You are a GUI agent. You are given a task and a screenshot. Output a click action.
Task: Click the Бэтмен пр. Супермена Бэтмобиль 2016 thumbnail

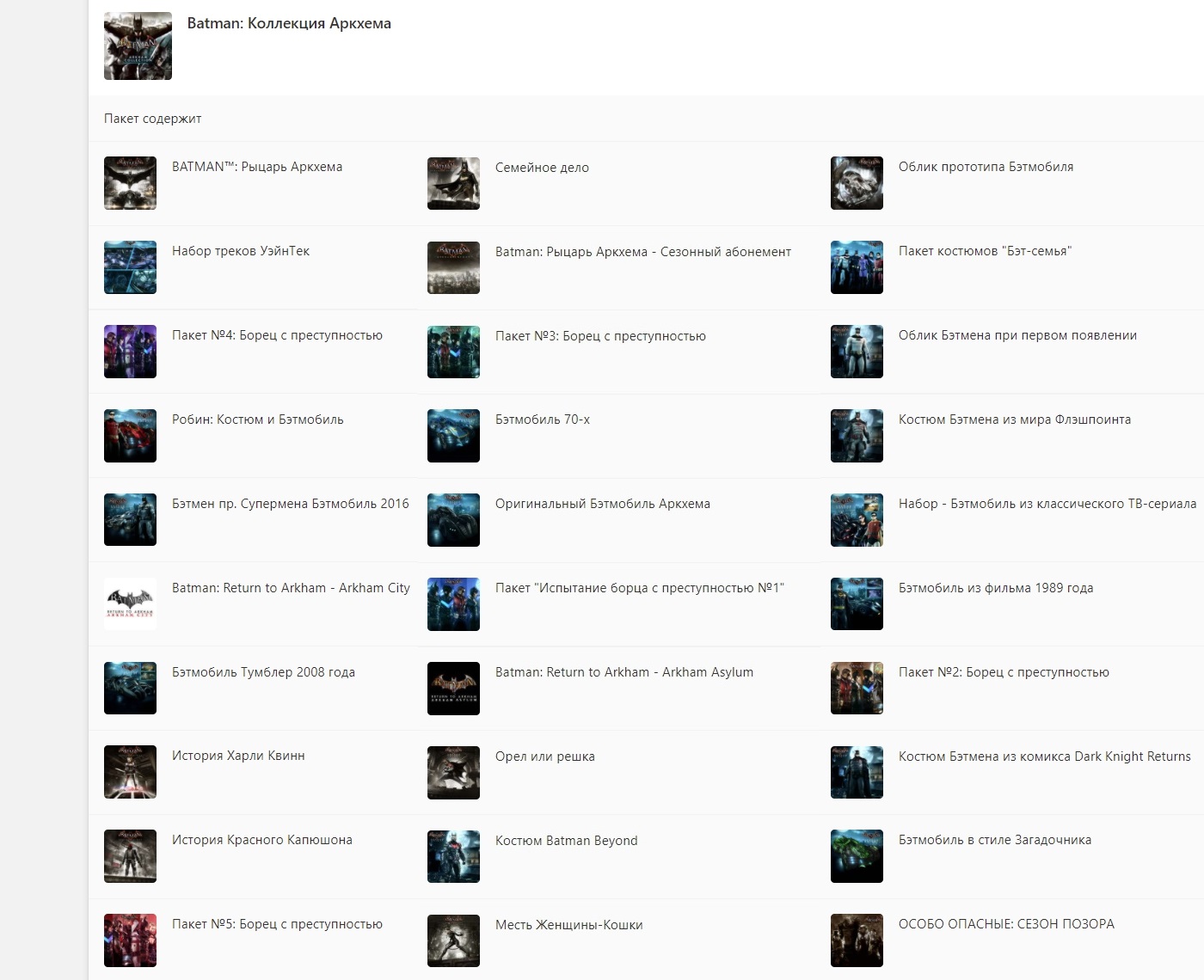130,520
